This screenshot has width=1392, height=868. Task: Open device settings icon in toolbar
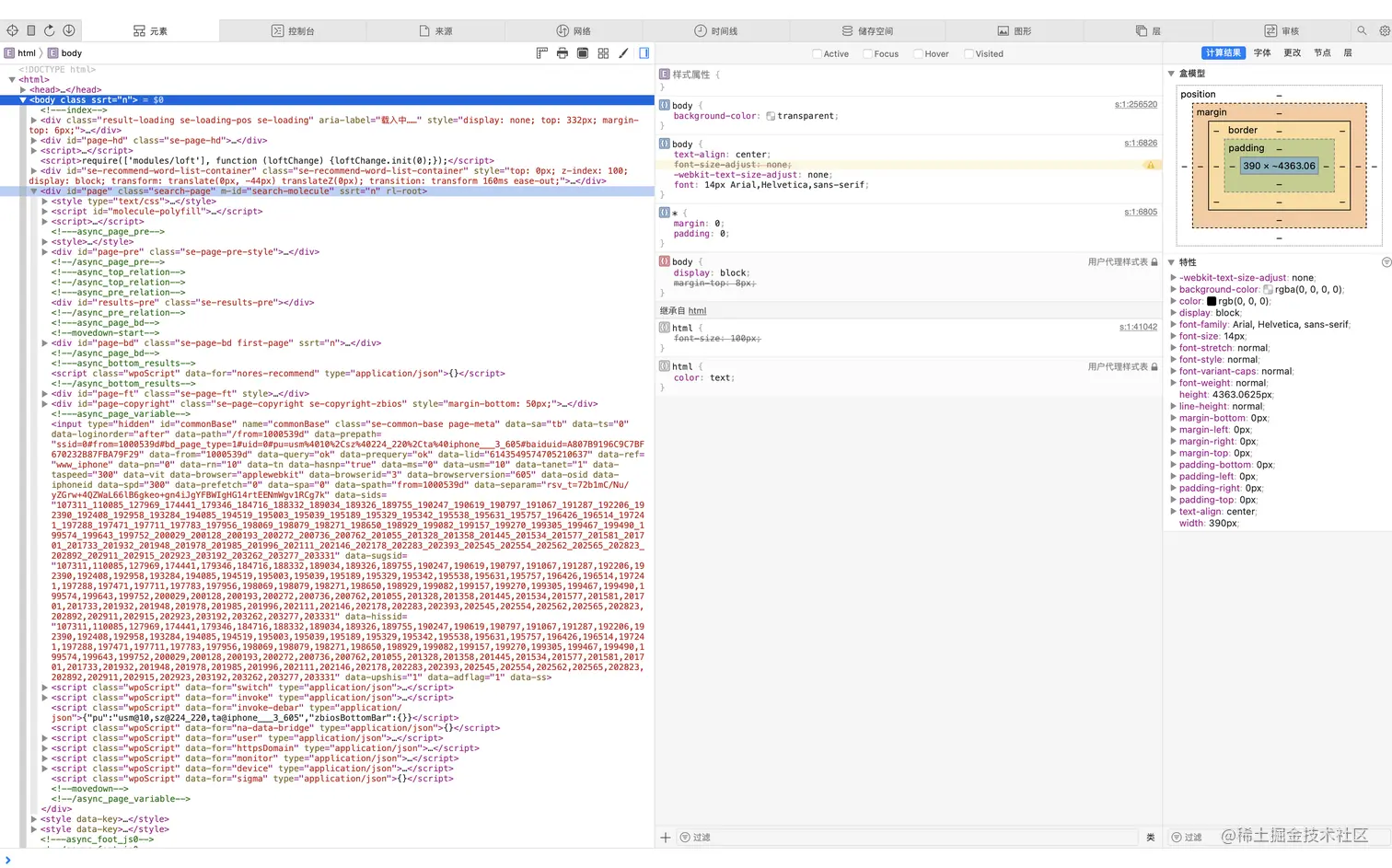point(30,30)
